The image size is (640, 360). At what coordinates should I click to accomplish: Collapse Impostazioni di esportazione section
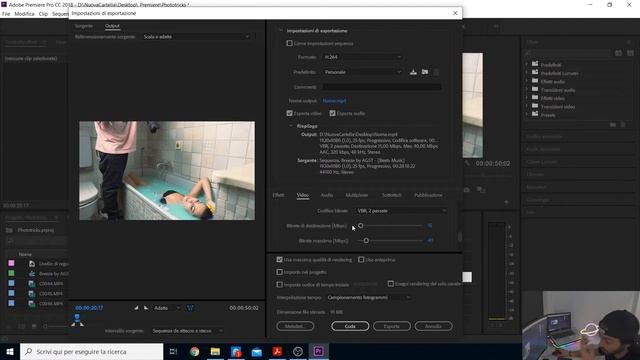[x=280, y=31]
